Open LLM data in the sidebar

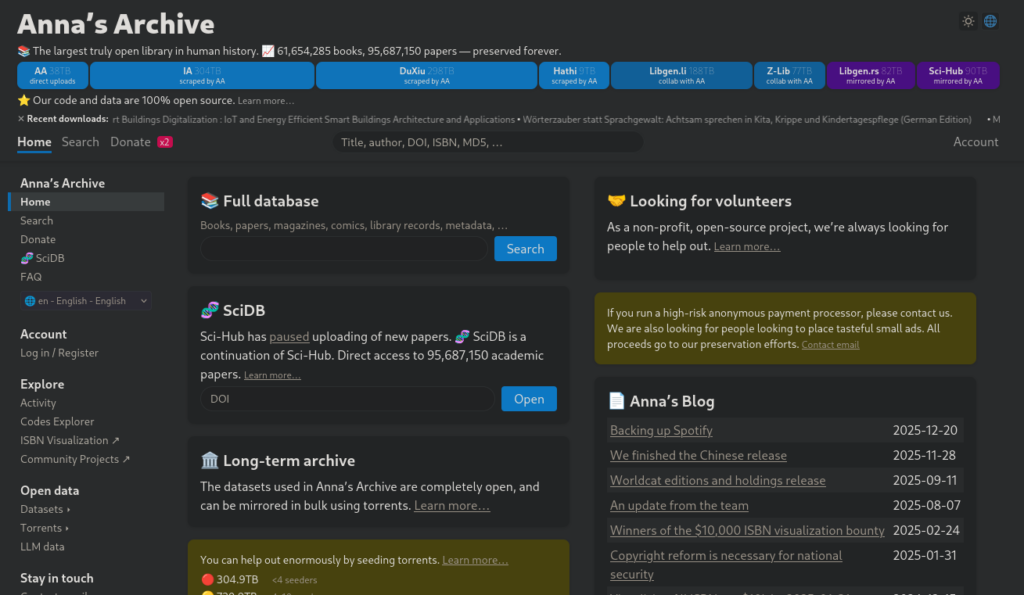coord(42,547)
